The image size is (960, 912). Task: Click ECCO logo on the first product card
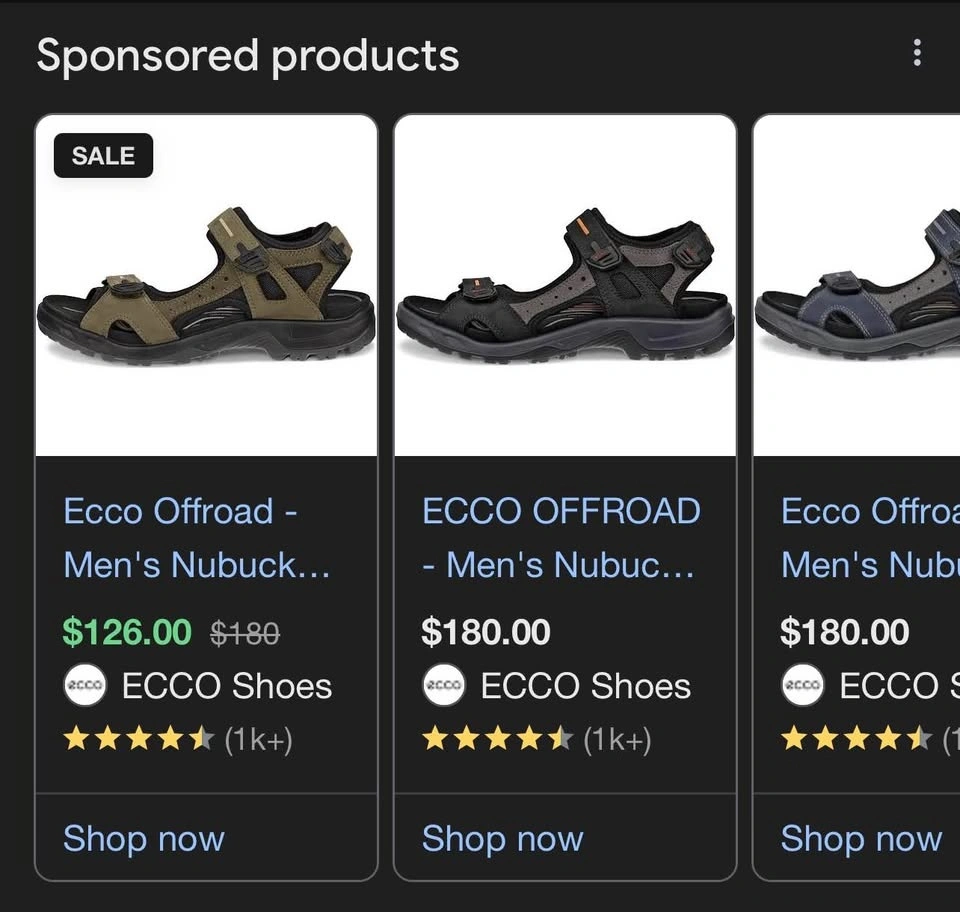tap(85, 686)
